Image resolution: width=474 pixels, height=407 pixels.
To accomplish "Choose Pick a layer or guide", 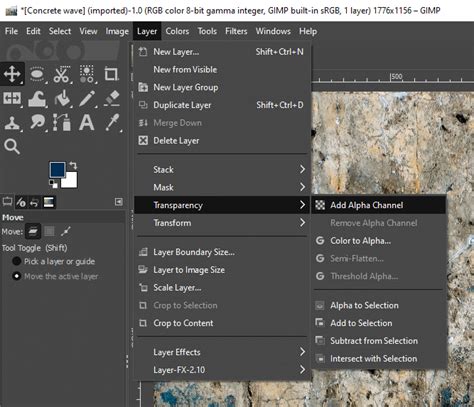I will click(x=53, y=261).
